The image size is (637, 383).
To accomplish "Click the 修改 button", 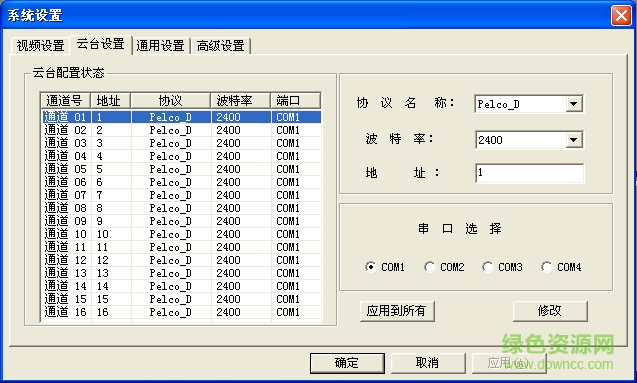I will (550, 311).
